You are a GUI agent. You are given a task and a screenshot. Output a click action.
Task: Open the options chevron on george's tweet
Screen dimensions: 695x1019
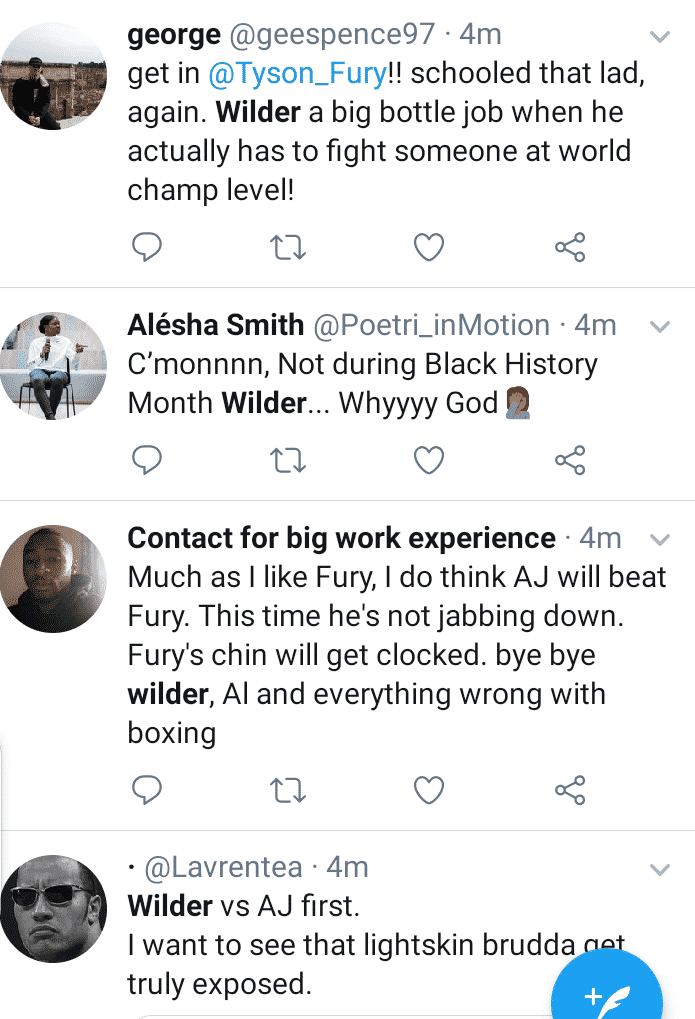(x=660, y=37)
